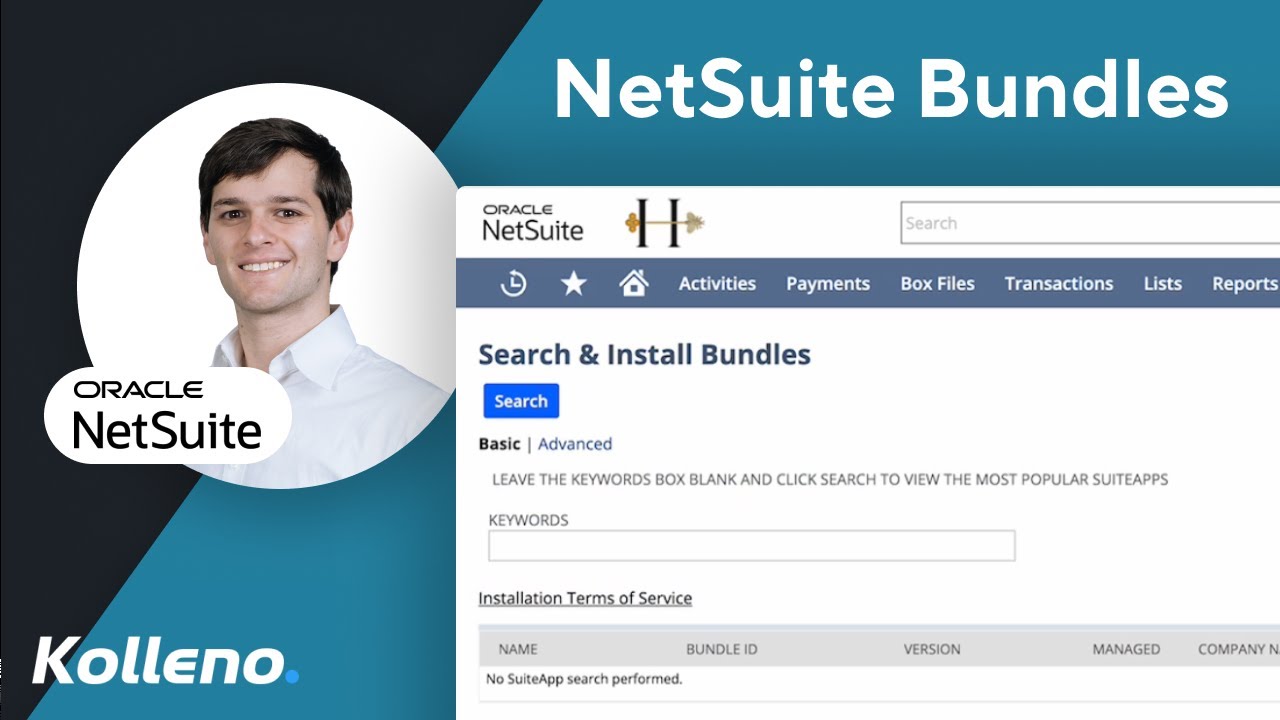Open the Reports menu
The image size is (1280, 720).
[x=1245, y=283]
